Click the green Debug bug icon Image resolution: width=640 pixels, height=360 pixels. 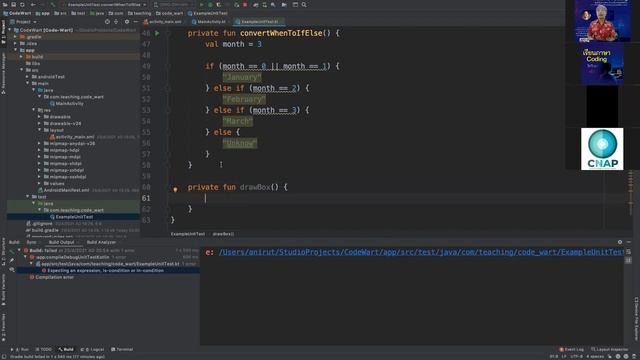coord(210,4)
